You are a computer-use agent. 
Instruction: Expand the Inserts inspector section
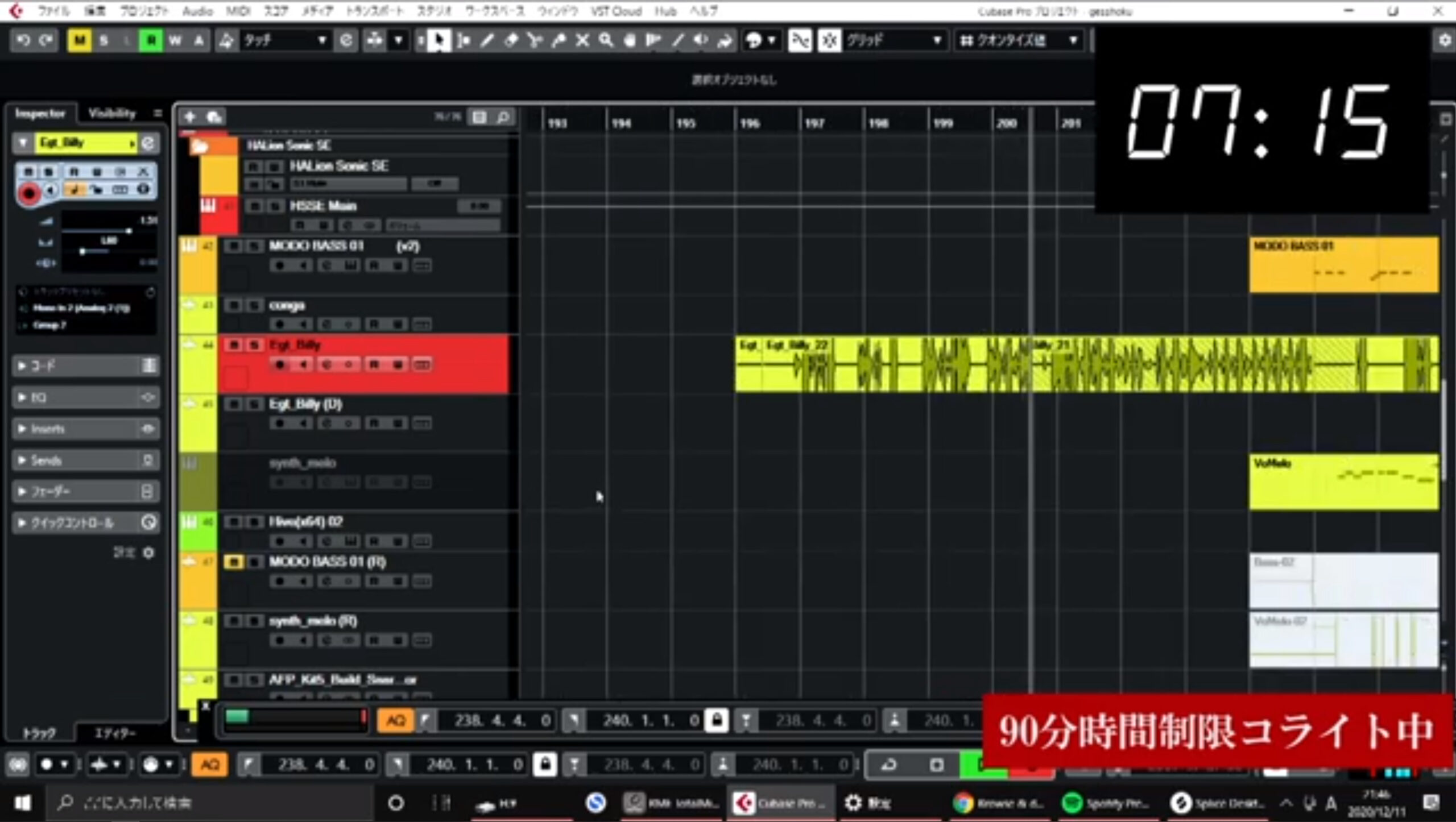85,429
